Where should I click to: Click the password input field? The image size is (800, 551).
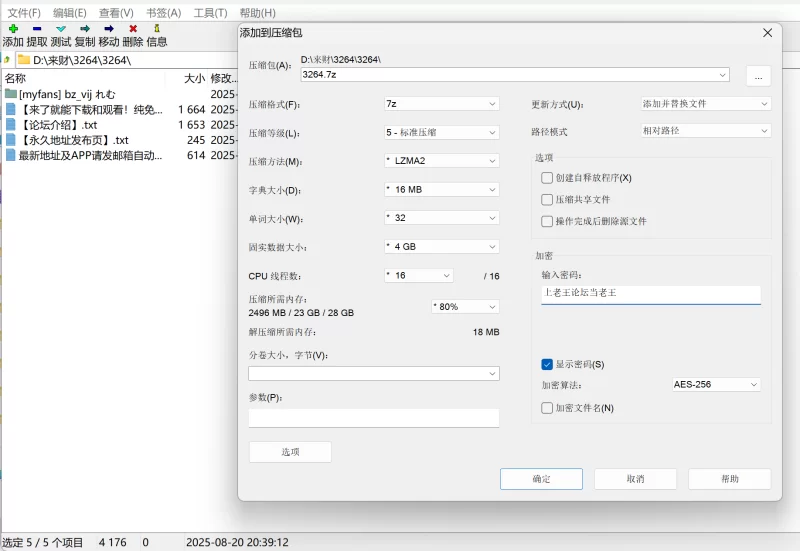coord(651,295)
